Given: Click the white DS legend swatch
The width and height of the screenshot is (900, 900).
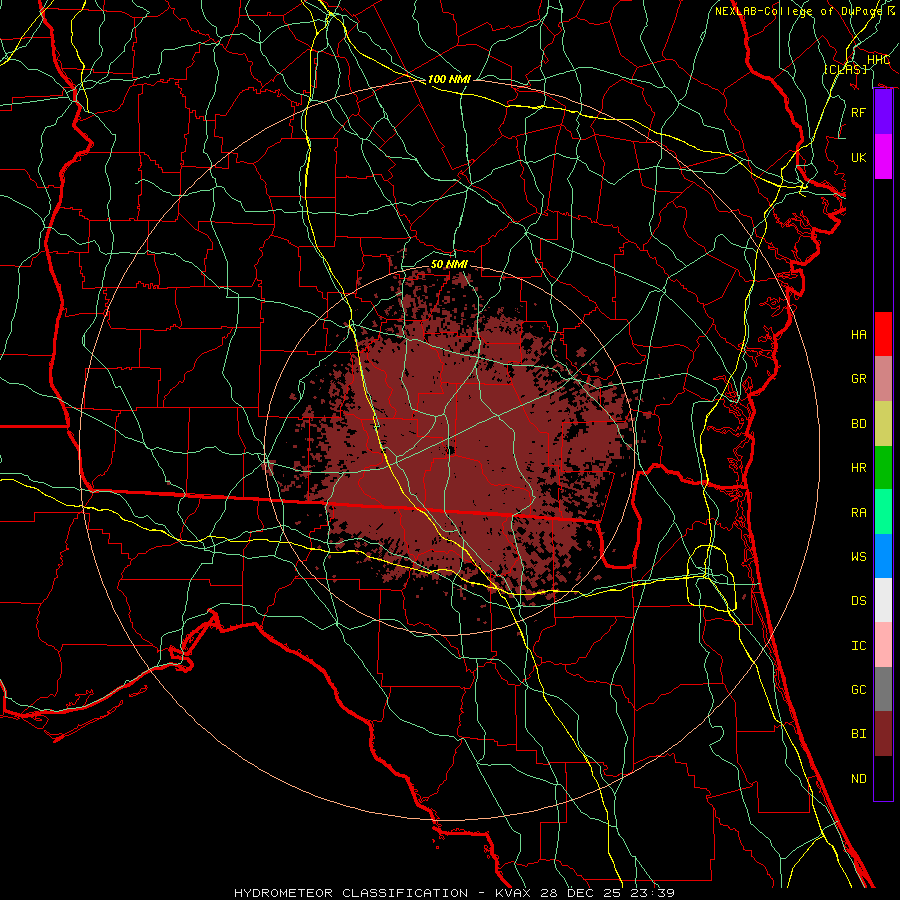Looking at the screenshot, I should 883,600.
